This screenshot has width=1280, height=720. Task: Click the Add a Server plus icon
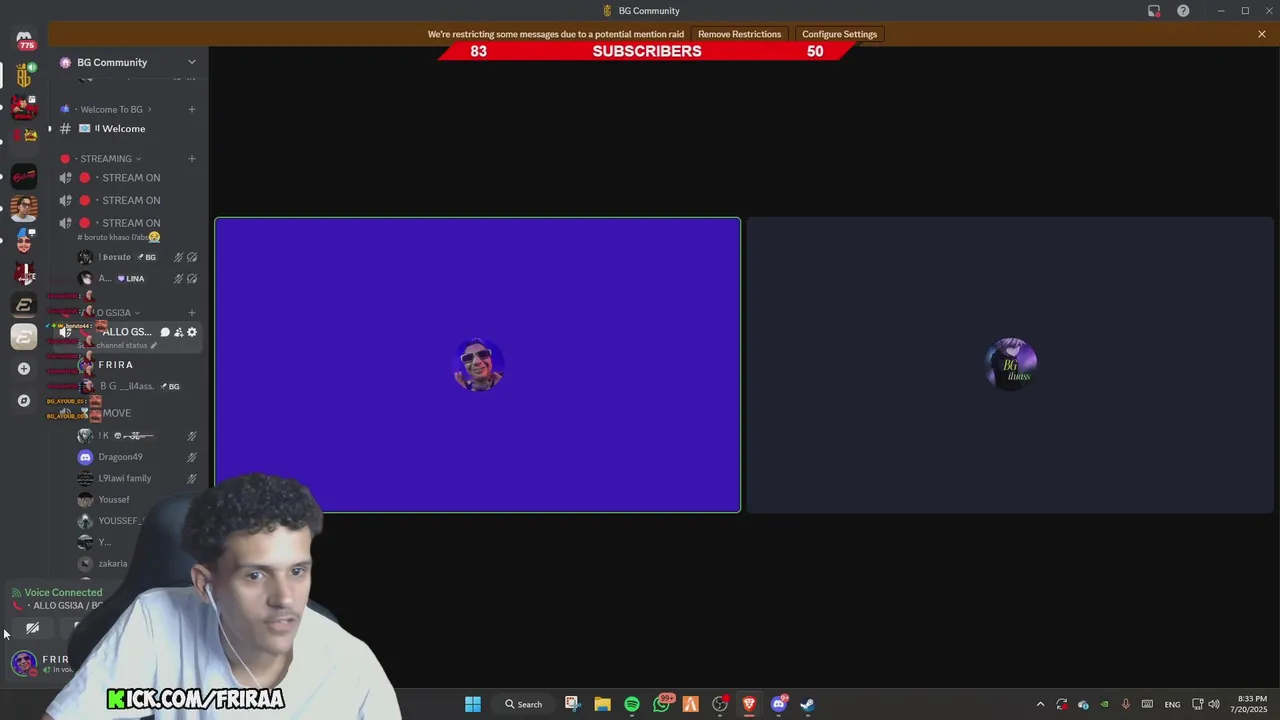click(24, 369)
